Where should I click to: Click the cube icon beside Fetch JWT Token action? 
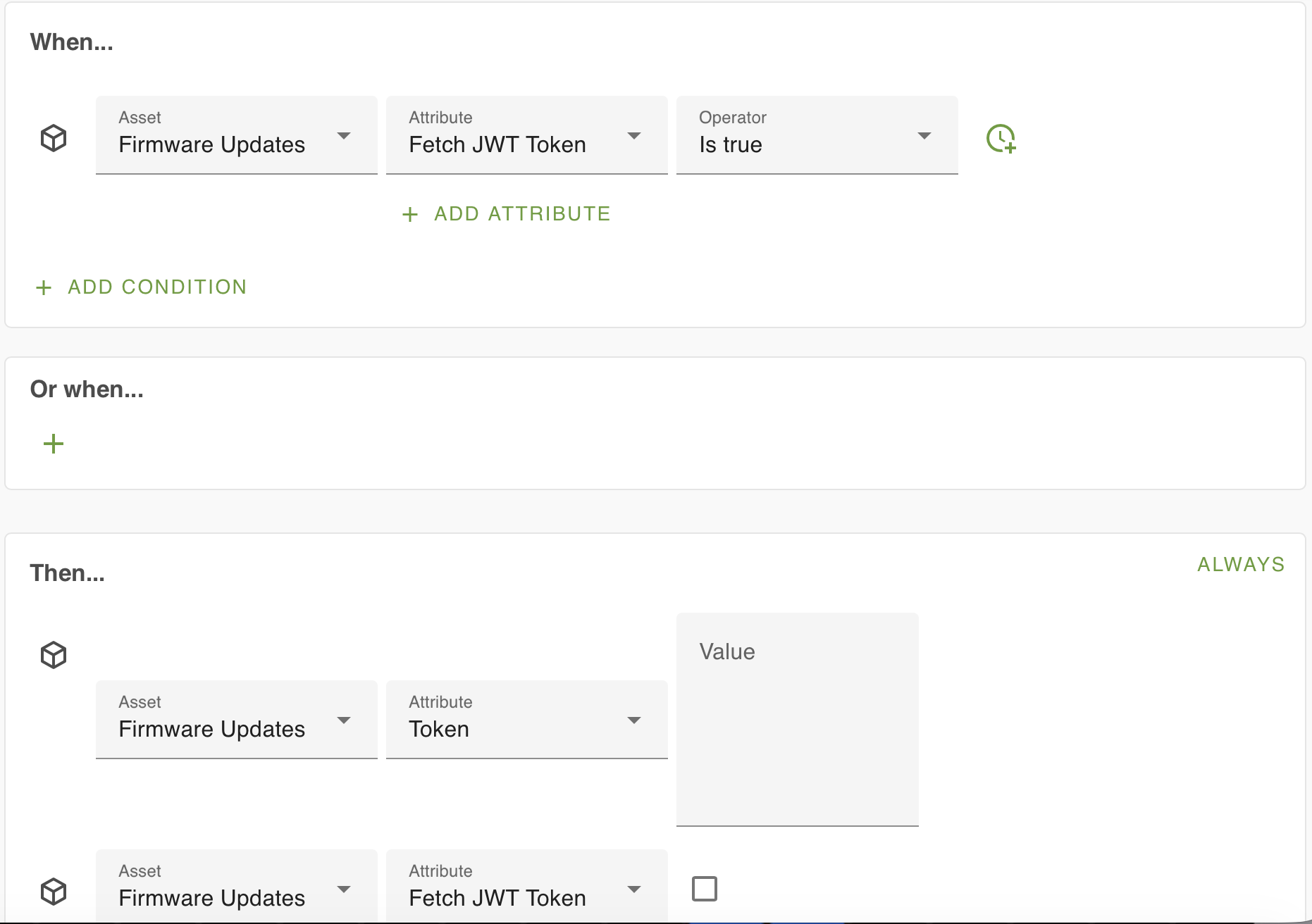pos(54,892)
